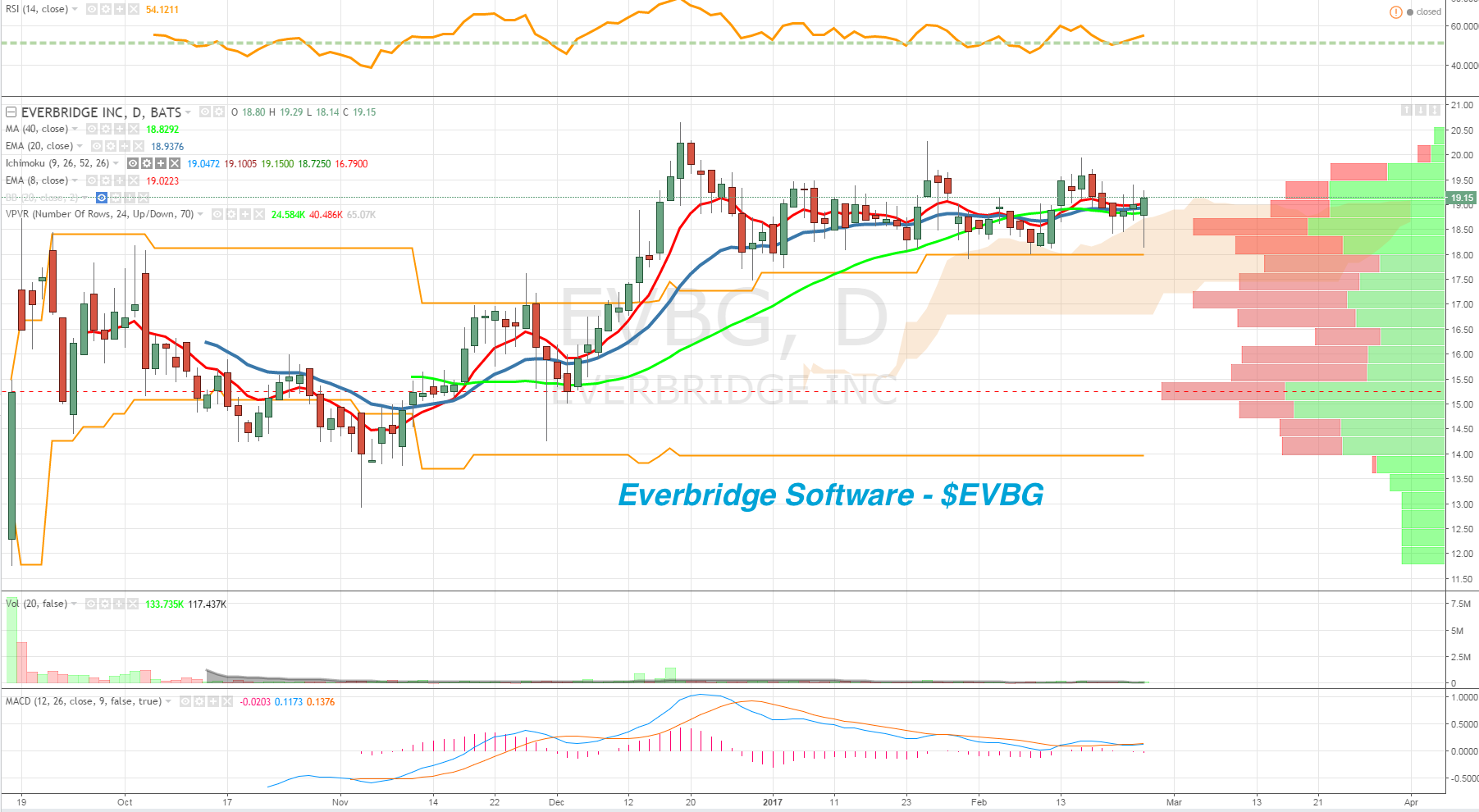Click the Mar date label on time axis
The width and height of the screenshot is (1479, 812).
(x=1174, y=802)
